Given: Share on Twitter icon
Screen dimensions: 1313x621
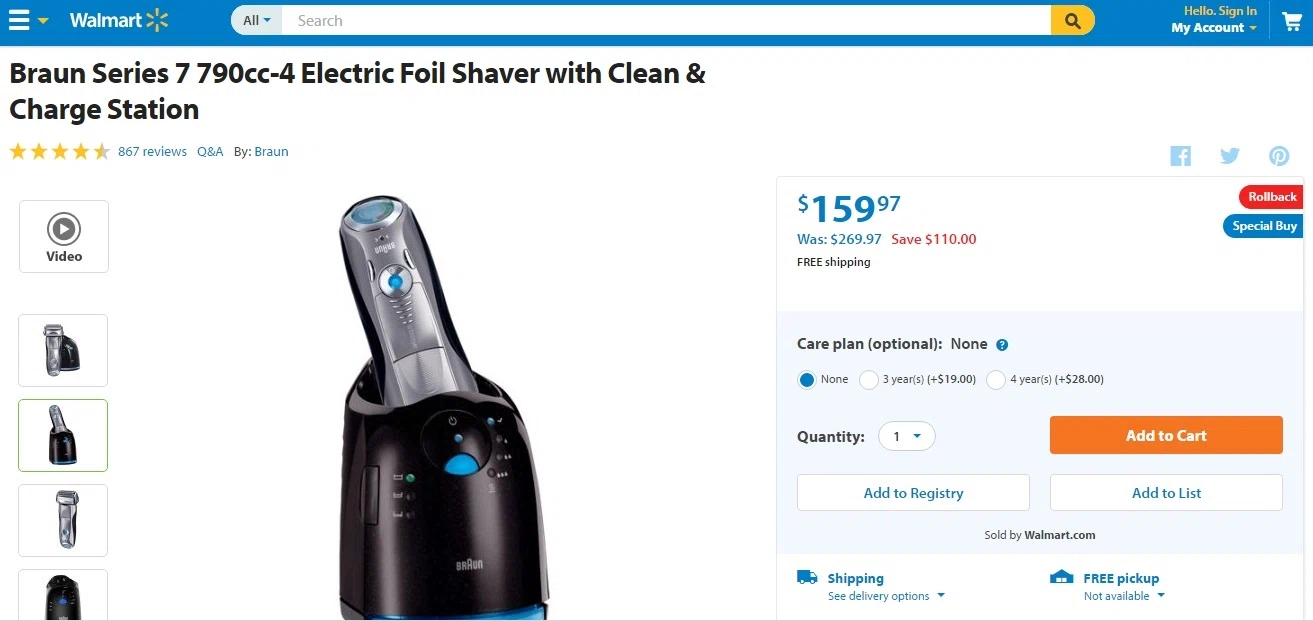Looking at the screenshot, I should point(1230,156).
